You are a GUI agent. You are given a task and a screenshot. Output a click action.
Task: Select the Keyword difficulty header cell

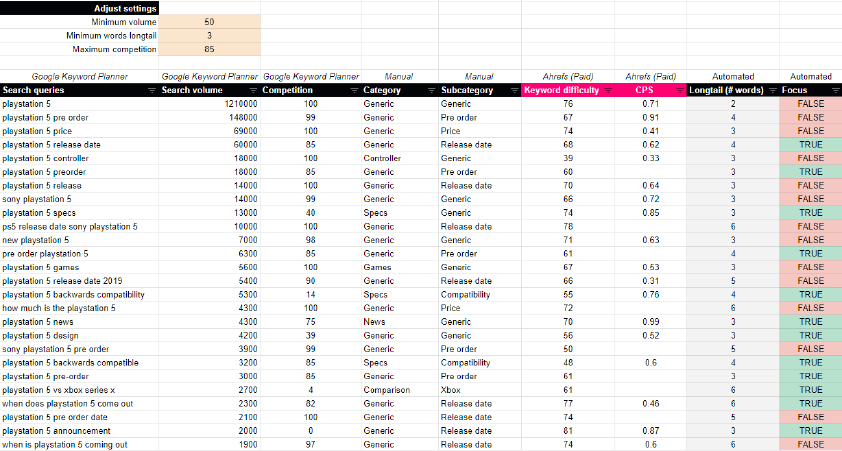pos(568,90)
